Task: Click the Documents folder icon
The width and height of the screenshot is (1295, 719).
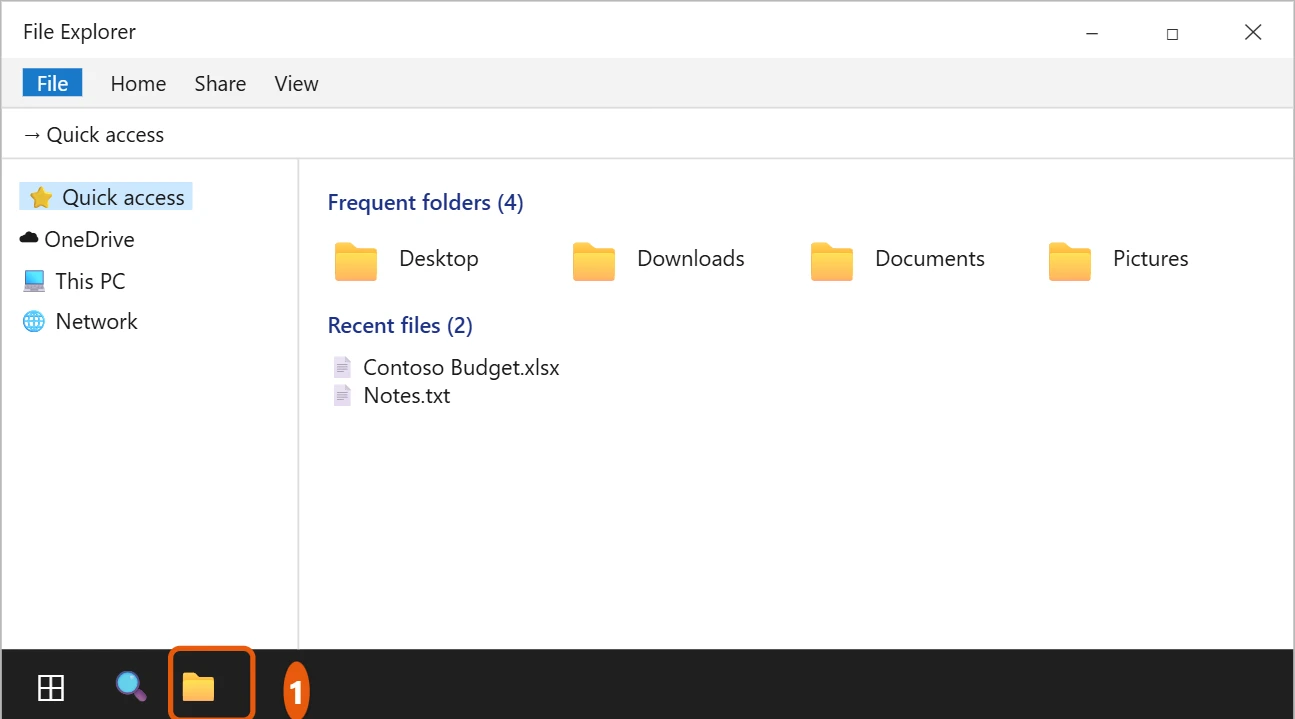Action: [832, 261]
